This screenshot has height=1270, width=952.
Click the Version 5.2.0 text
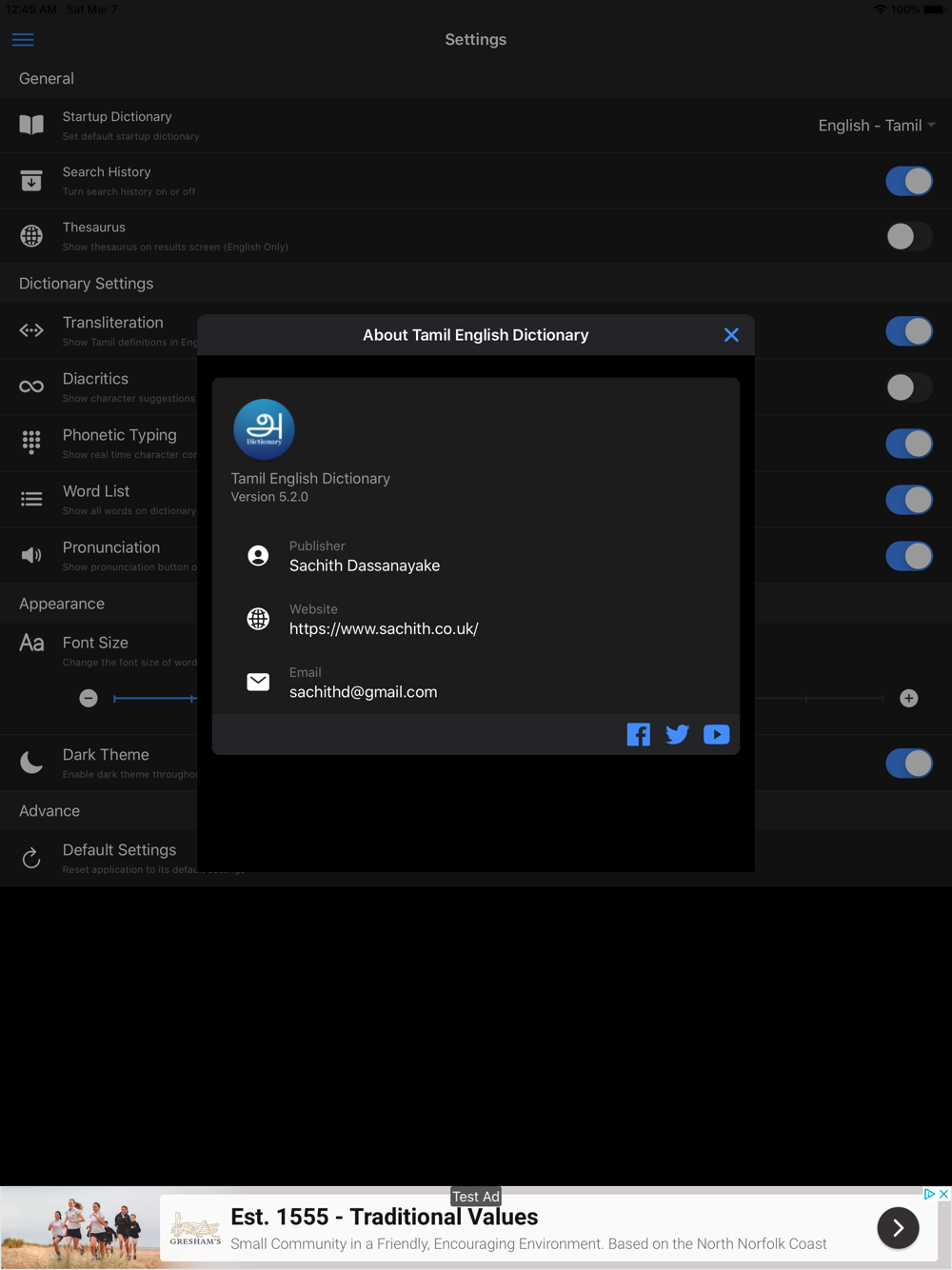(269, 497)
